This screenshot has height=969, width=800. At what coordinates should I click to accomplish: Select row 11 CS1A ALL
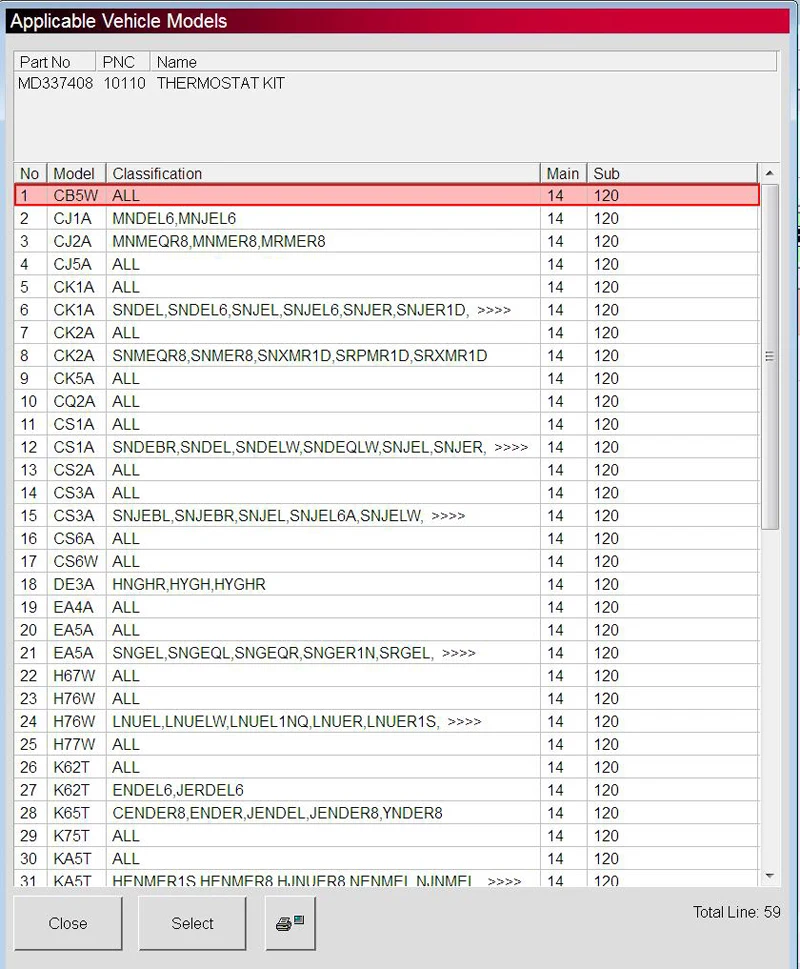[x=387, y=424]
